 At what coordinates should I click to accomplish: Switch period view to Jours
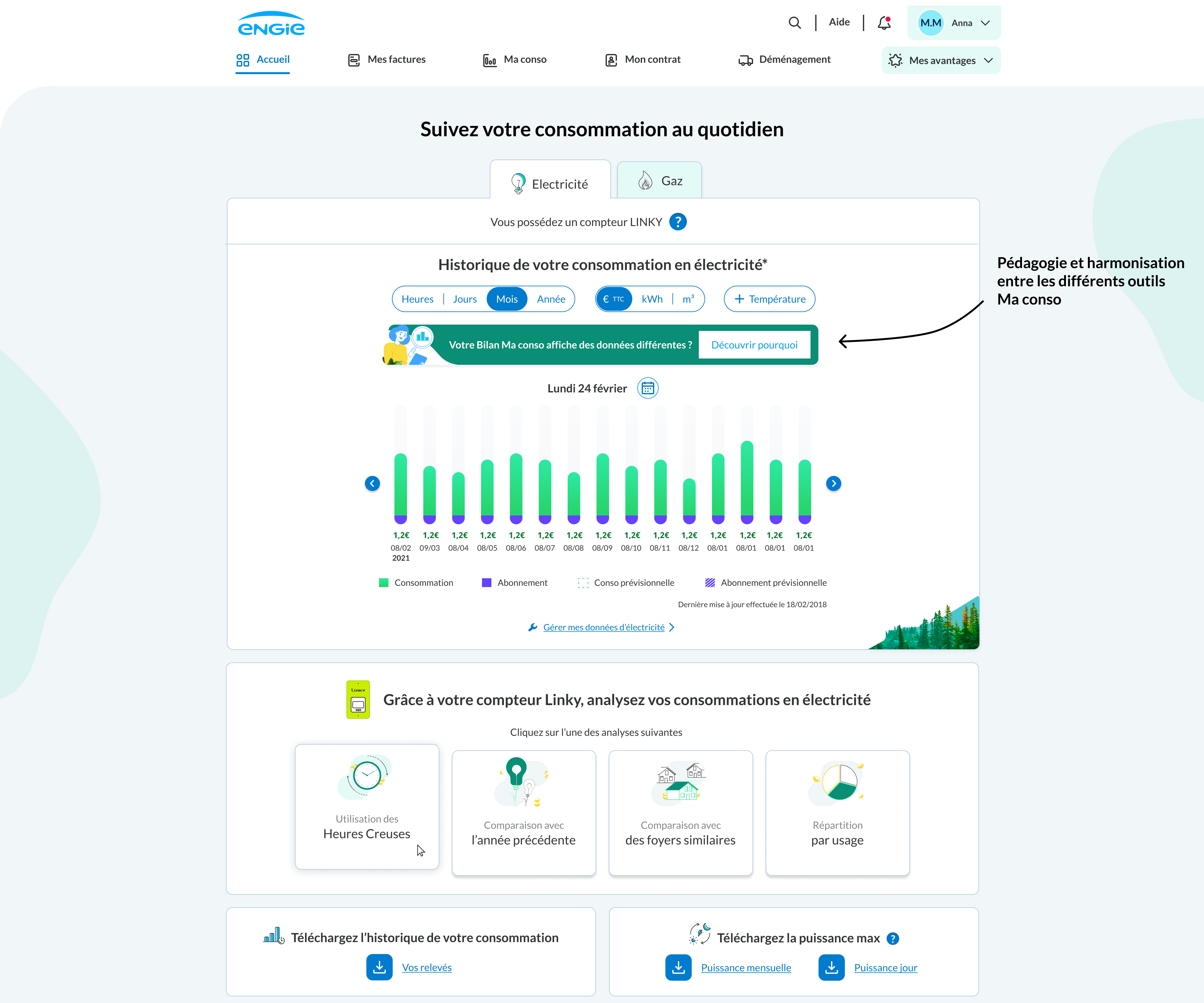click(464, 299)
